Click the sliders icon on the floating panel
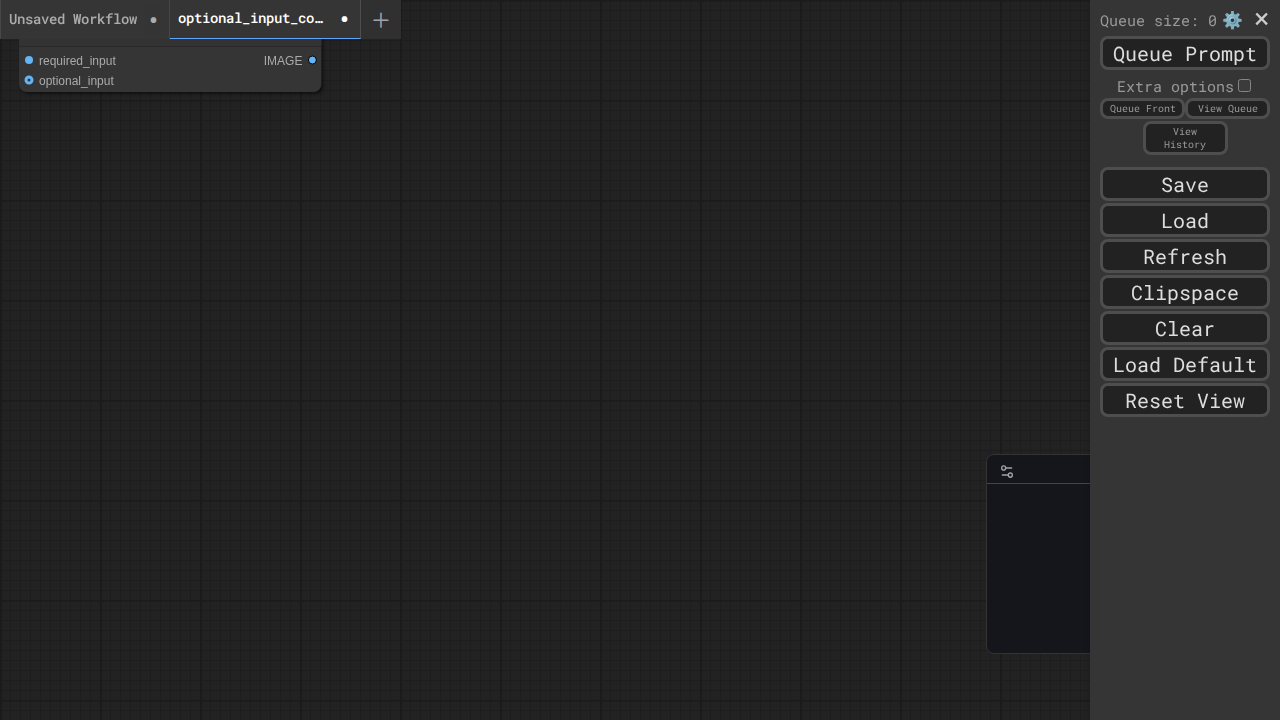The image size is (1280, 720). (1007, 471)
